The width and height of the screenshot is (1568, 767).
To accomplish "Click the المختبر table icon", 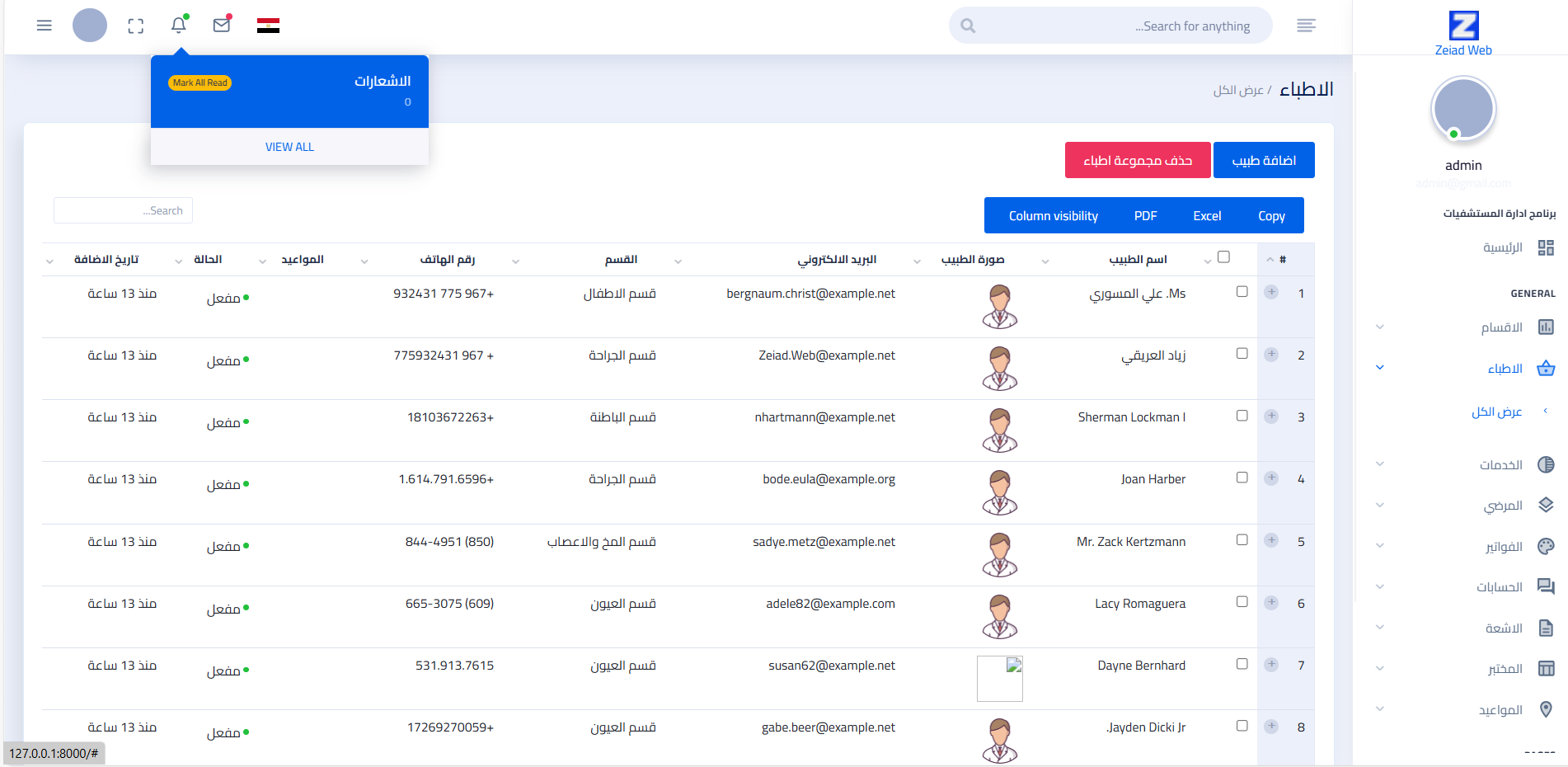I will tap(1546, 668).
